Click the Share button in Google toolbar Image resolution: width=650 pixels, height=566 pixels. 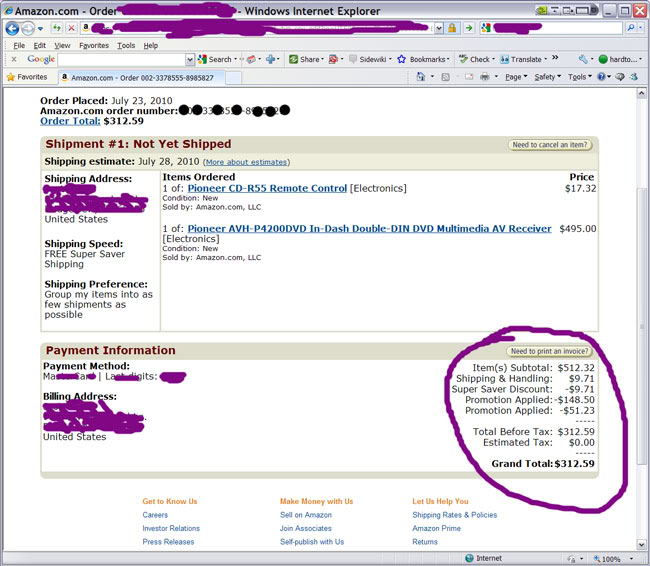(305, 59)
